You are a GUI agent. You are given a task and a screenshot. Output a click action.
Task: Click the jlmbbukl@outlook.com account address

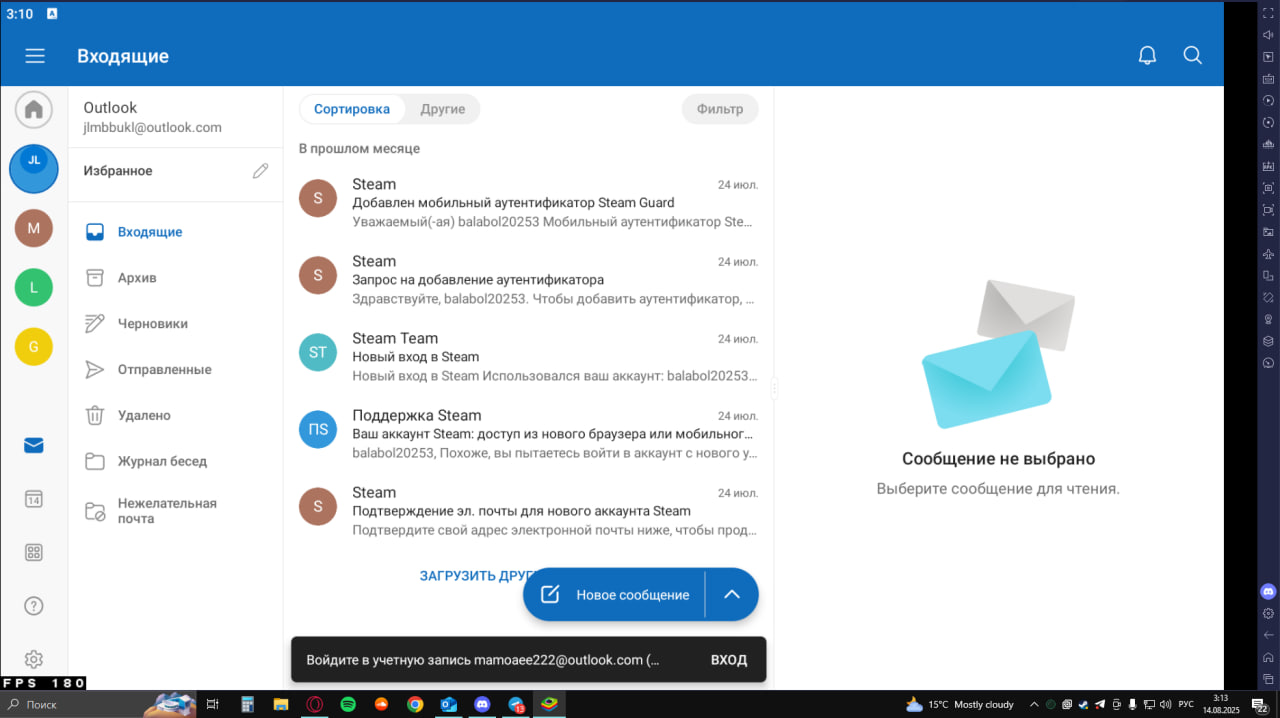(x=153, y=128)
